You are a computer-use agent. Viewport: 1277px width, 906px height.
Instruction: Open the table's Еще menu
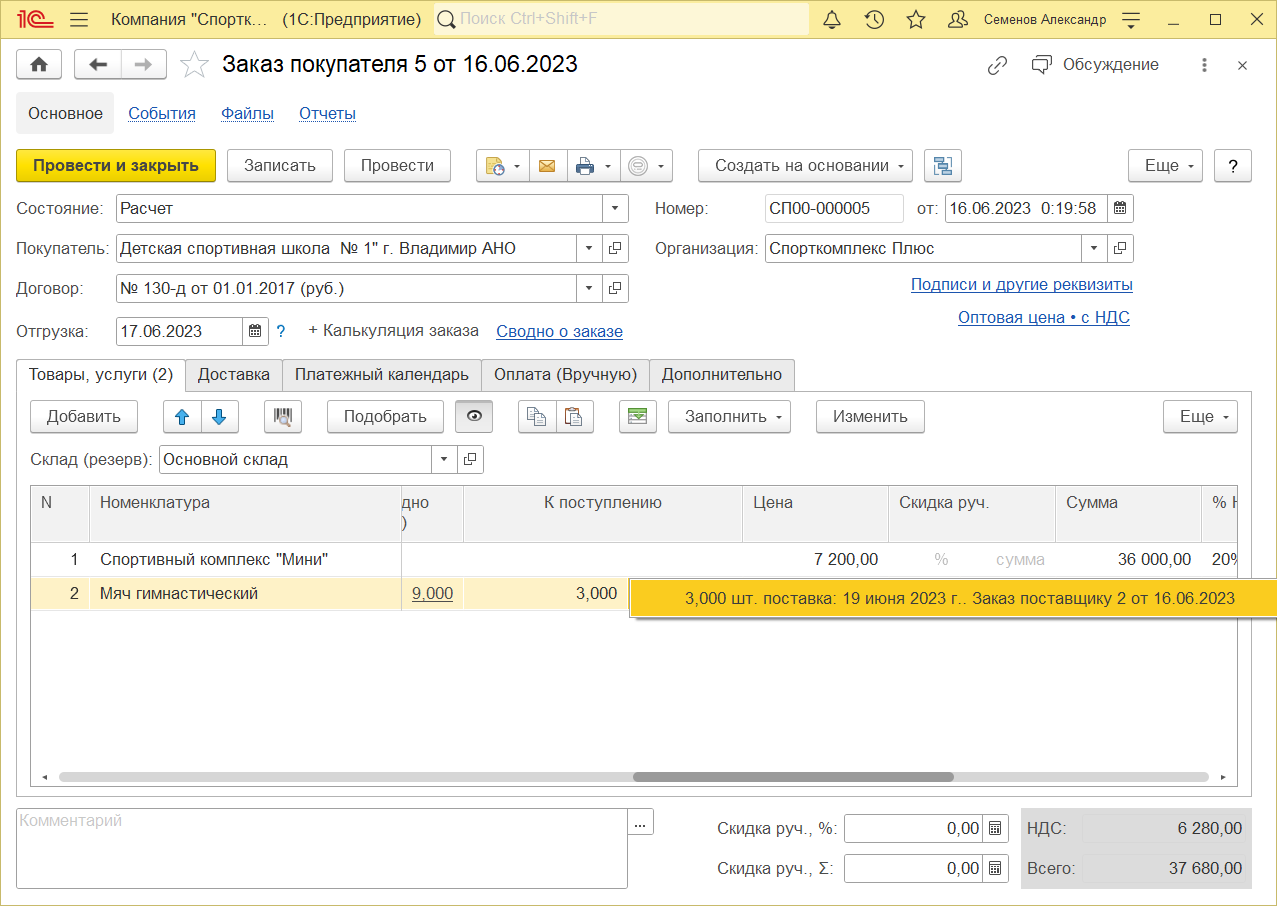[1200, 417]
